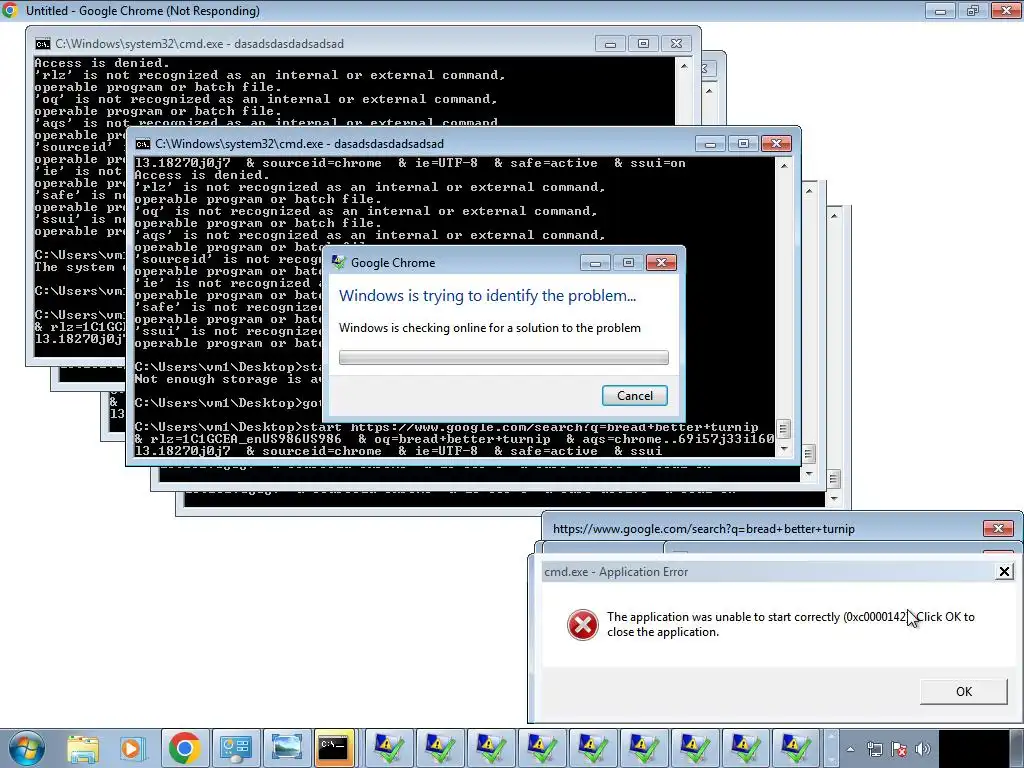Click the 'The application was unable to start correctly' message
The height and width of the screenshot is (768, 1024).
pos(790,624)
